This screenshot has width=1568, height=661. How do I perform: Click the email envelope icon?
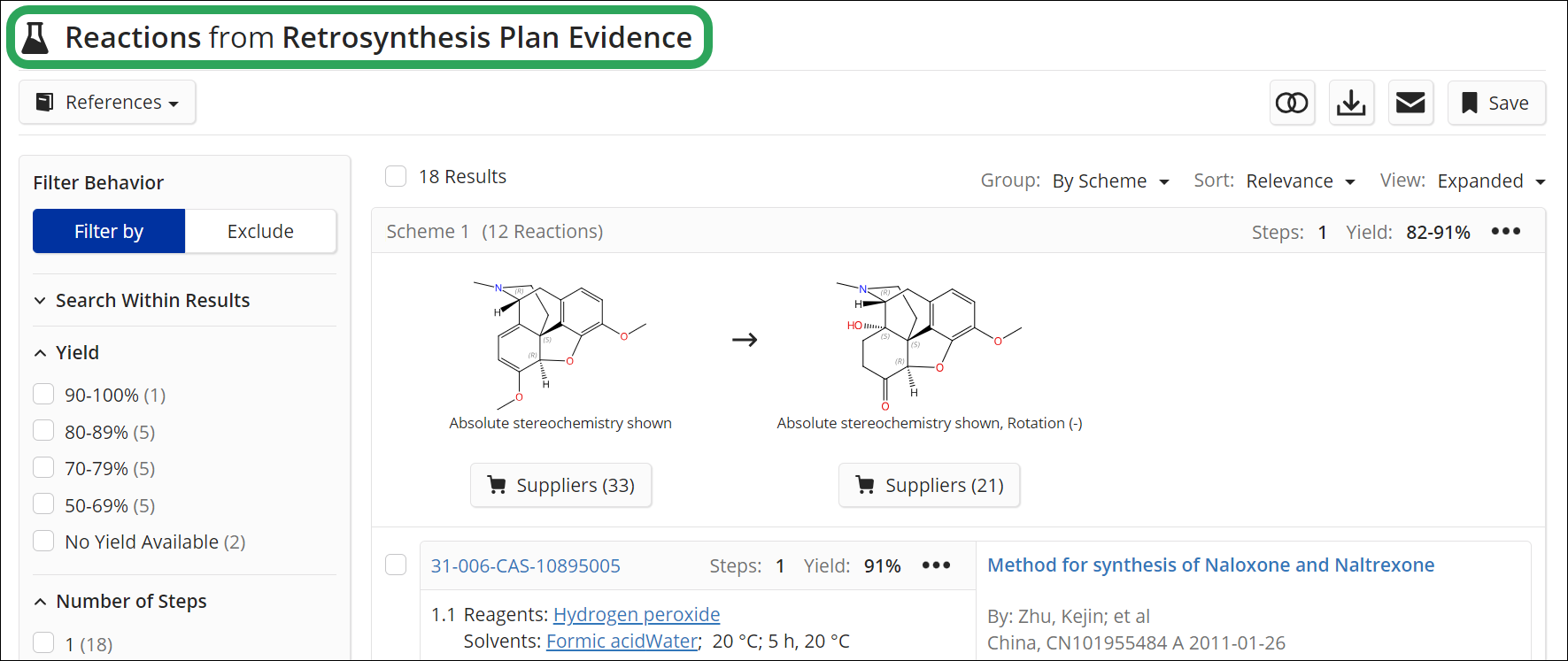click(1410, 103)
